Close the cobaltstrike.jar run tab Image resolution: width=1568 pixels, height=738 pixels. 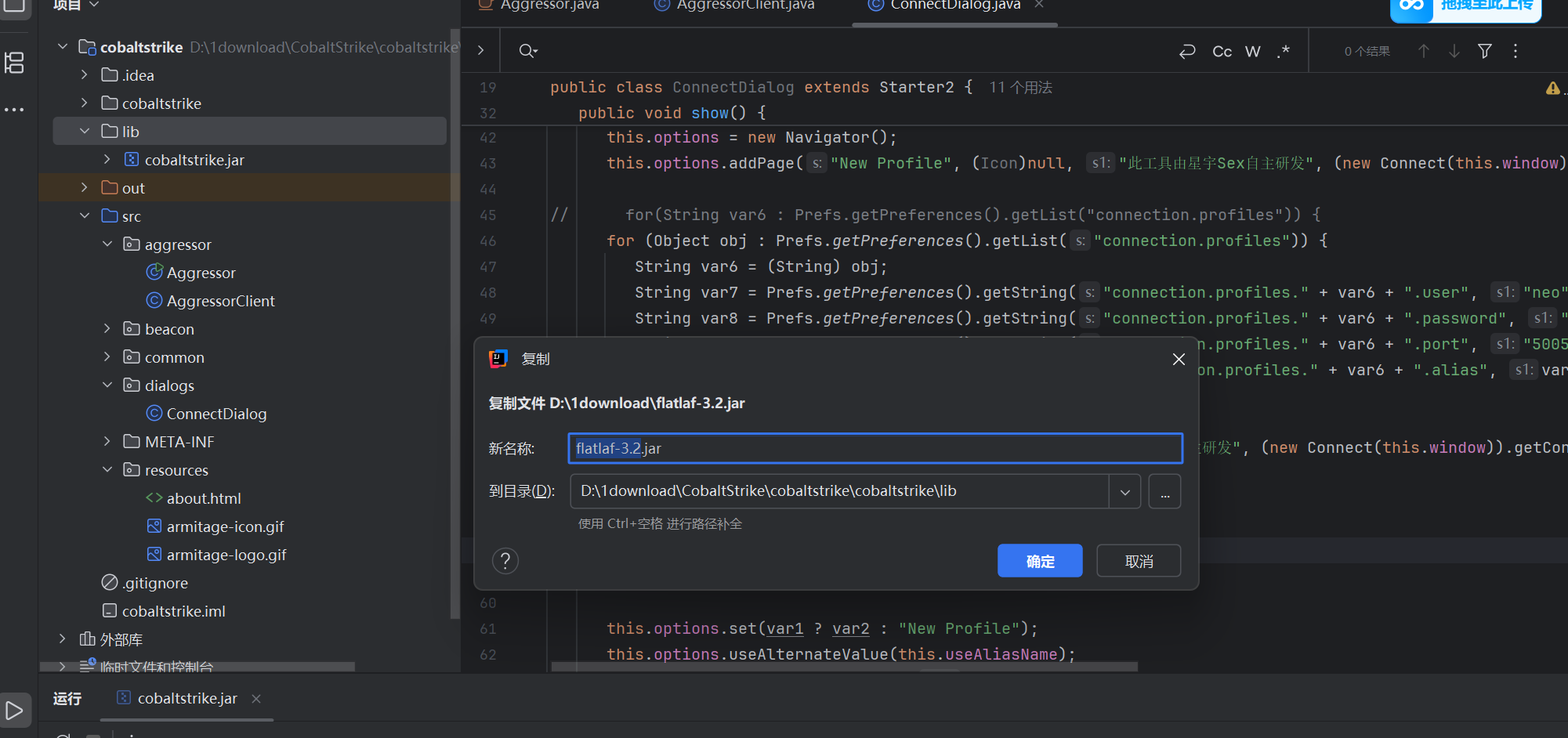(x=256, y=698)
